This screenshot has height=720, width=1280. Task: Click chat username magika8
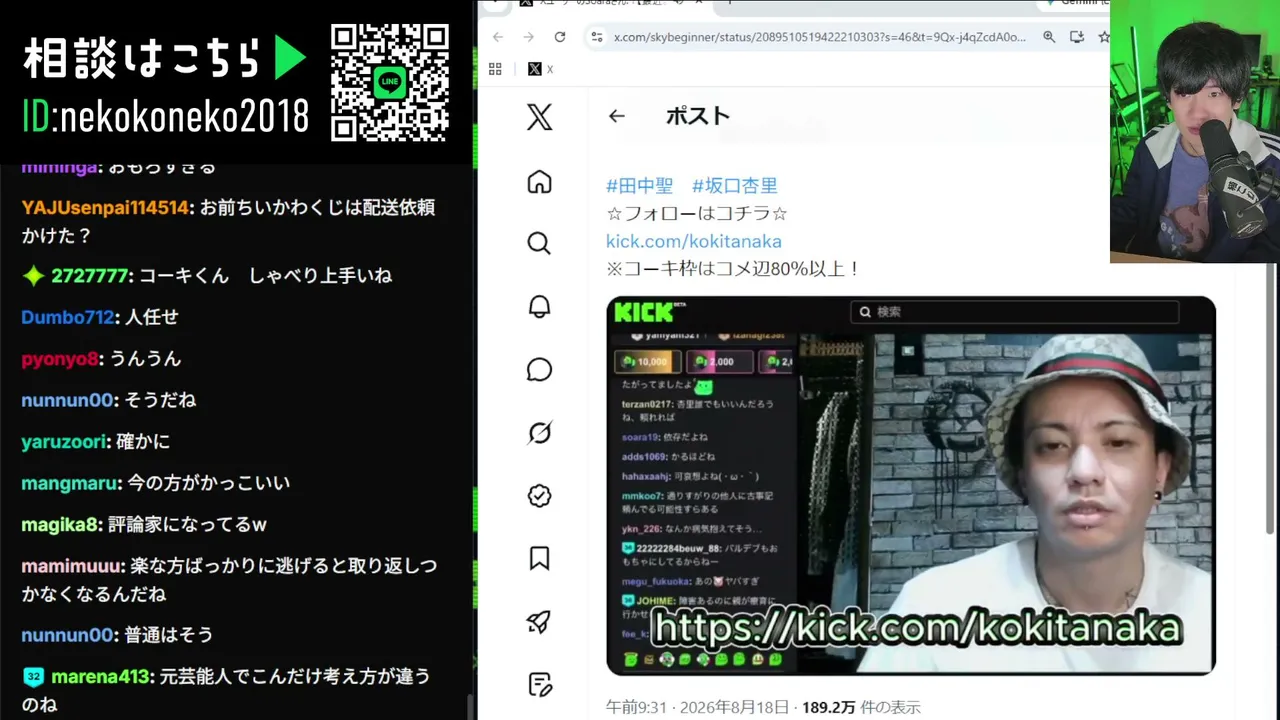pos(60,525)
